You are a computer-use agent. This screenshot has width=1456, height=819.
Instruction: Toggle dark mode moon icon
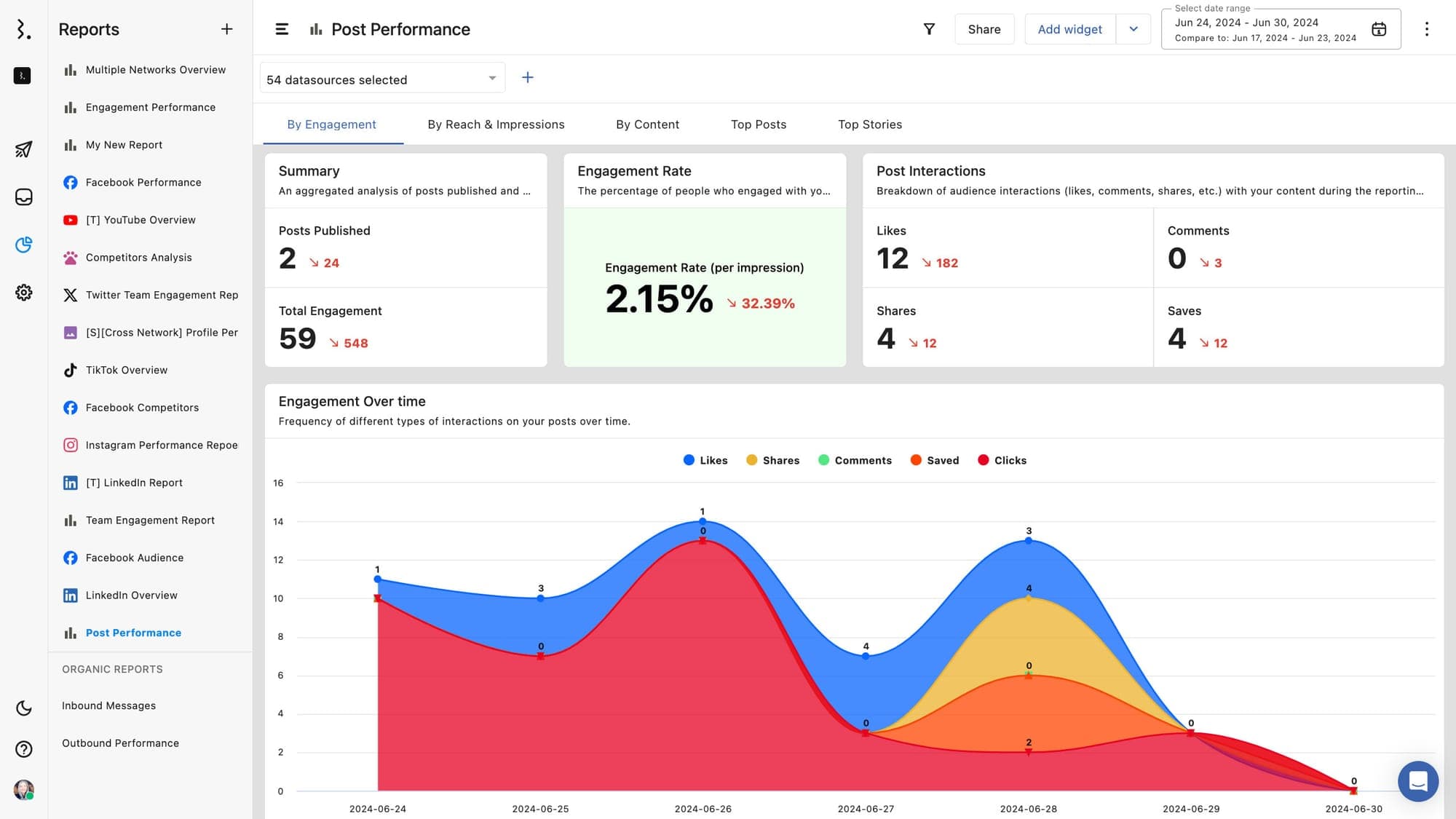pyautogui.click(x=23, y=708)
